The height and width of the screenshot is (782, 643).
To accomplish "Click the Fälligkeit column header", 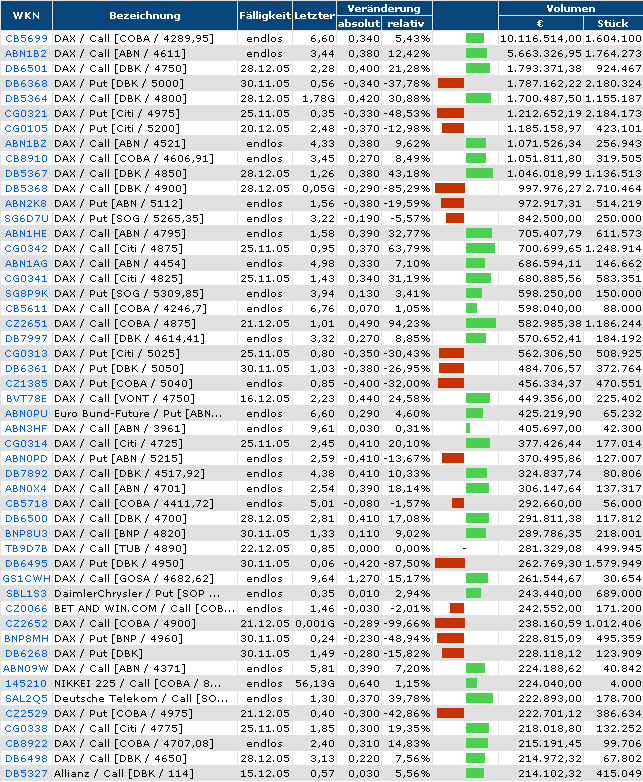I will pos(265,15).
